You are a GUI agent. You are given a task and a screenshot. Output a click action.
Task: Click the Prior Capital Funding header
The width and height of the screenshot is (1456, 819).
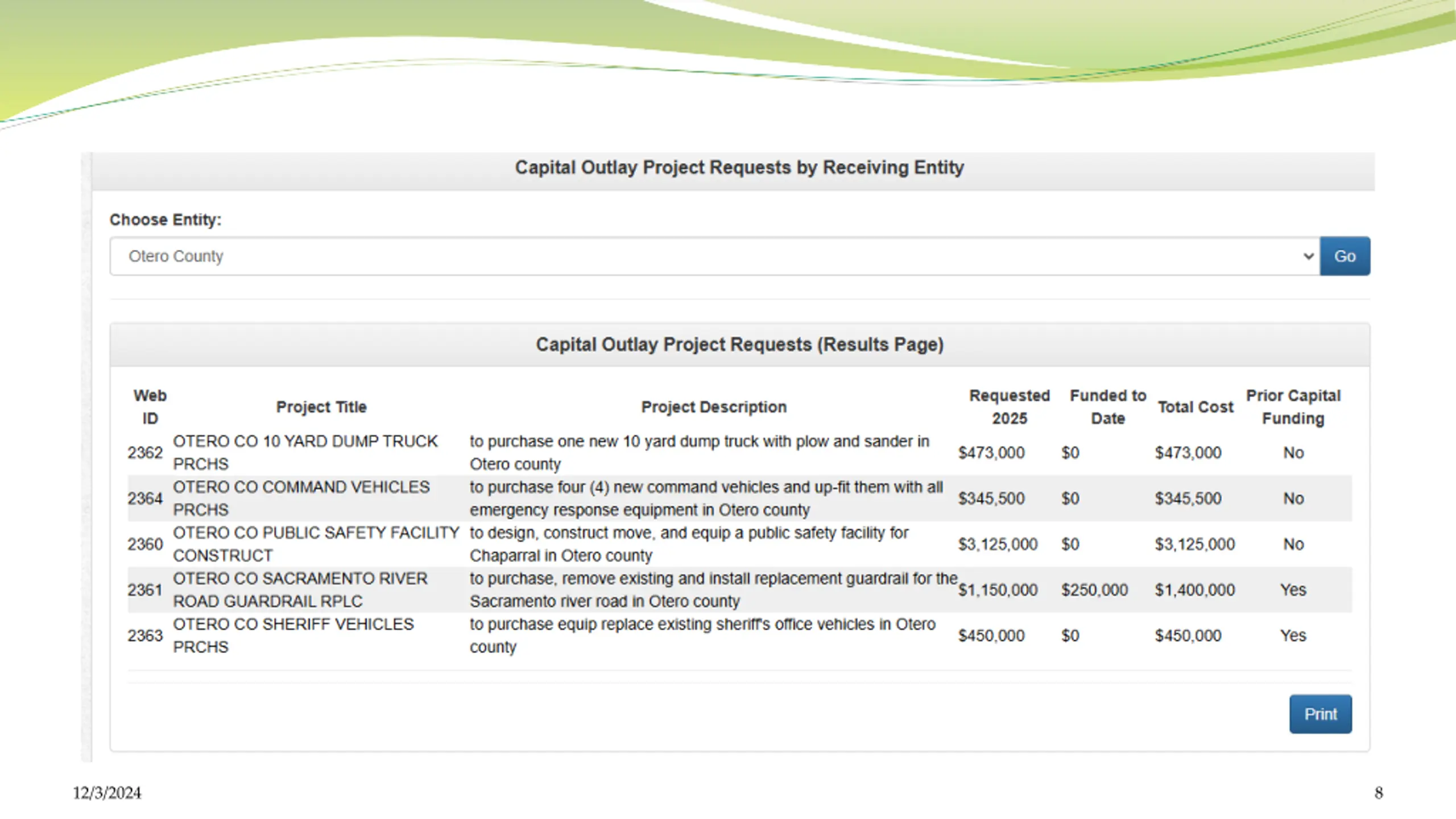(x=1293, y=407)
